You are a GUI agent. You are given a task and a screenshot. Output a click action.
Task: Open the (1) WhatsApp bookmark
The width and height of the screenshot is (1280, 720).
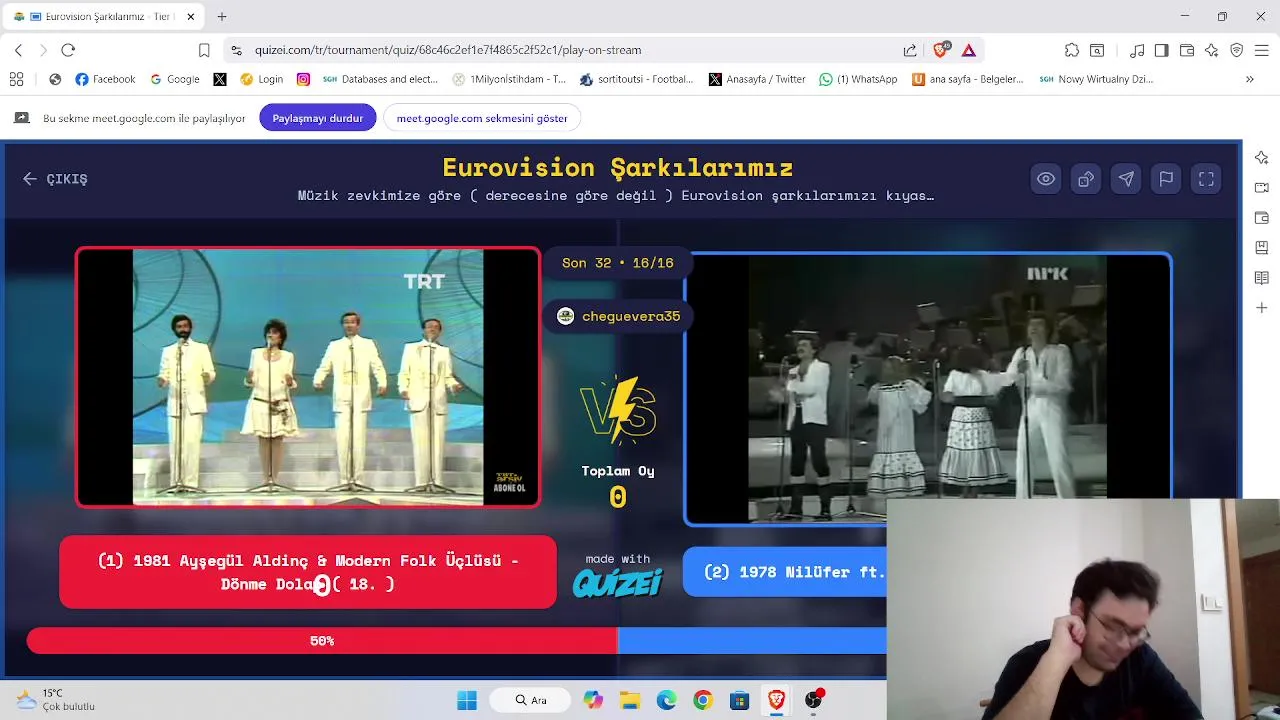click(858, 79)
